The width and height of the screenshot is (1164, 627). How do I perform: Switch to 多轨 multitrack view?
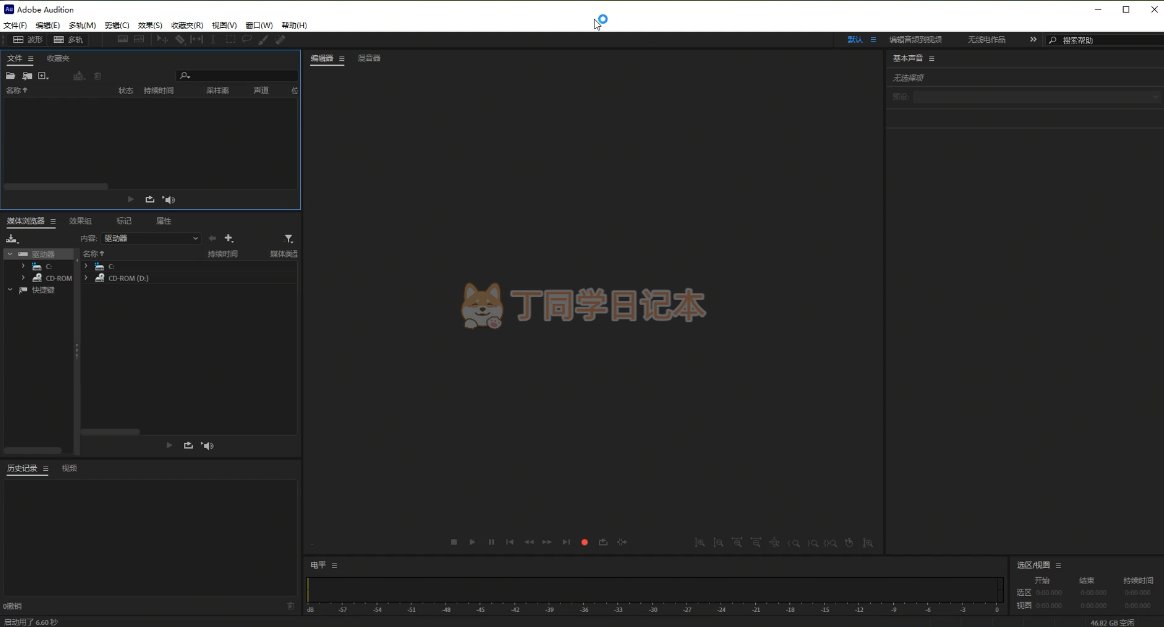coord(68,40)
